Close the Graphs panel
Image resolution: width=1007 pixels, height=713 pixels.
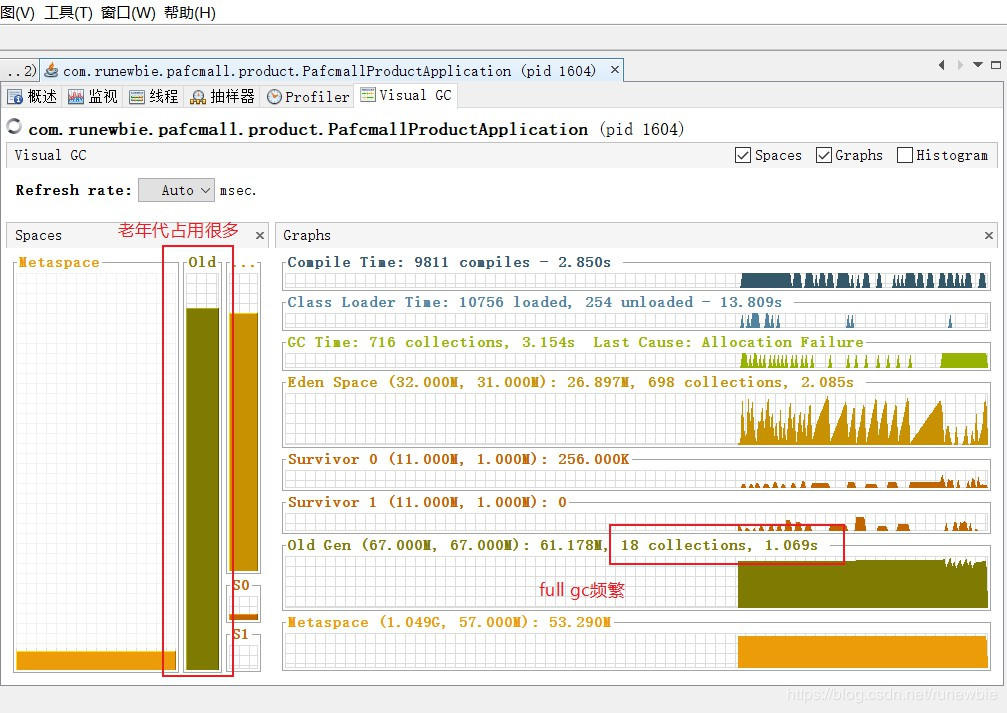tap(989, 236)
